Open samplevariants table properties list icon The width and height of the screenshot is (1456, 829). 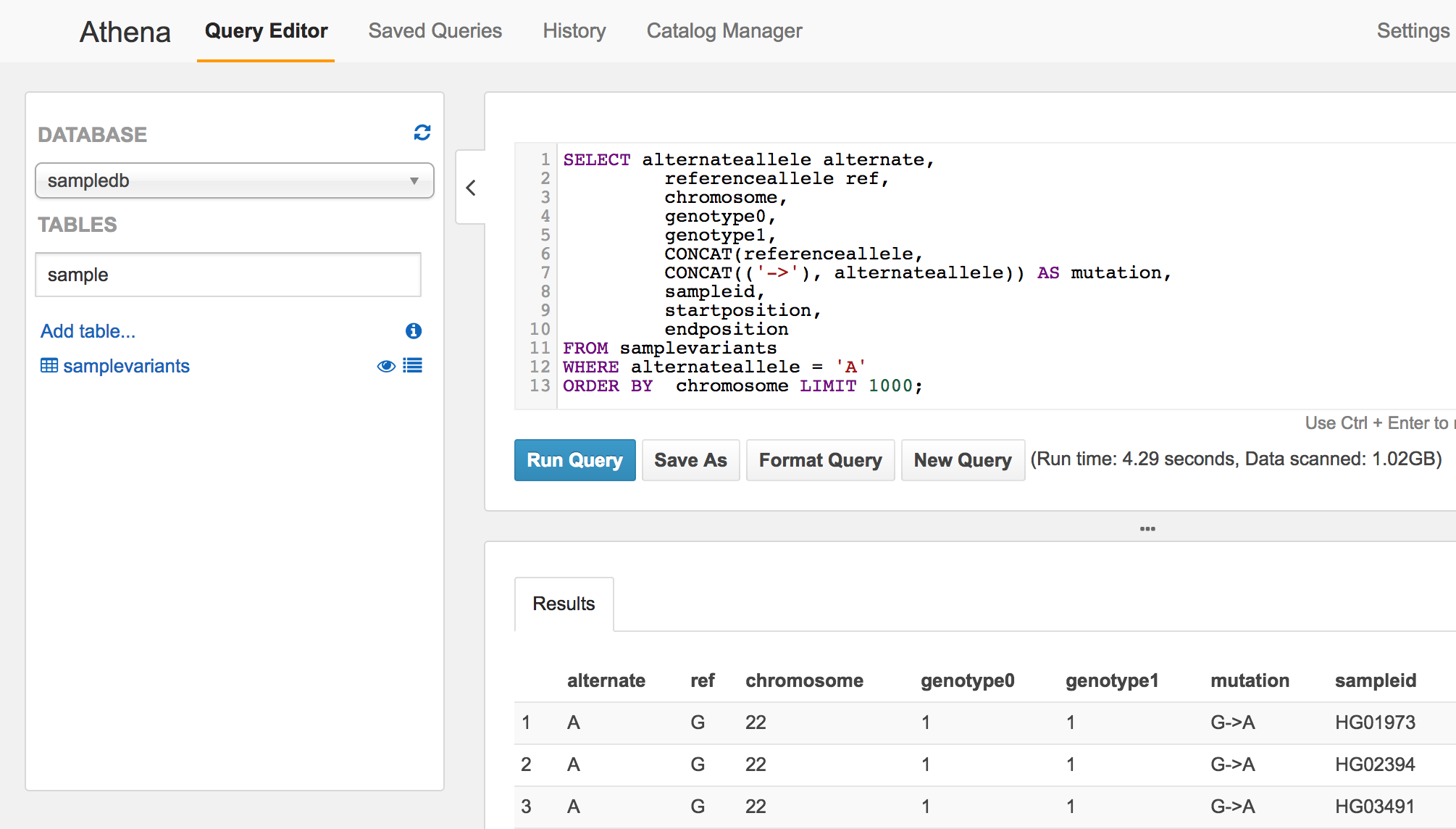click(413, 366)
